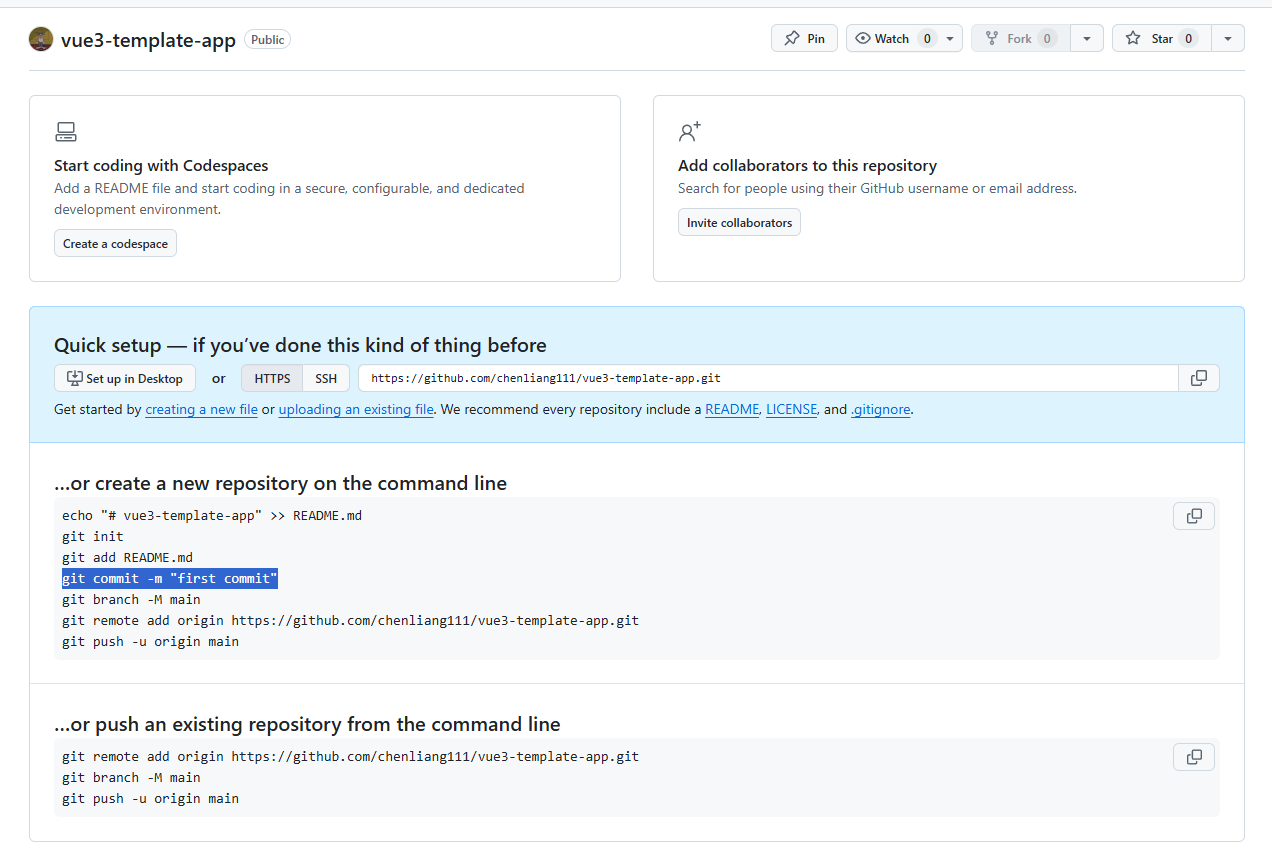Click Create a codespace button
The image size is (1272, 844).
115,243
